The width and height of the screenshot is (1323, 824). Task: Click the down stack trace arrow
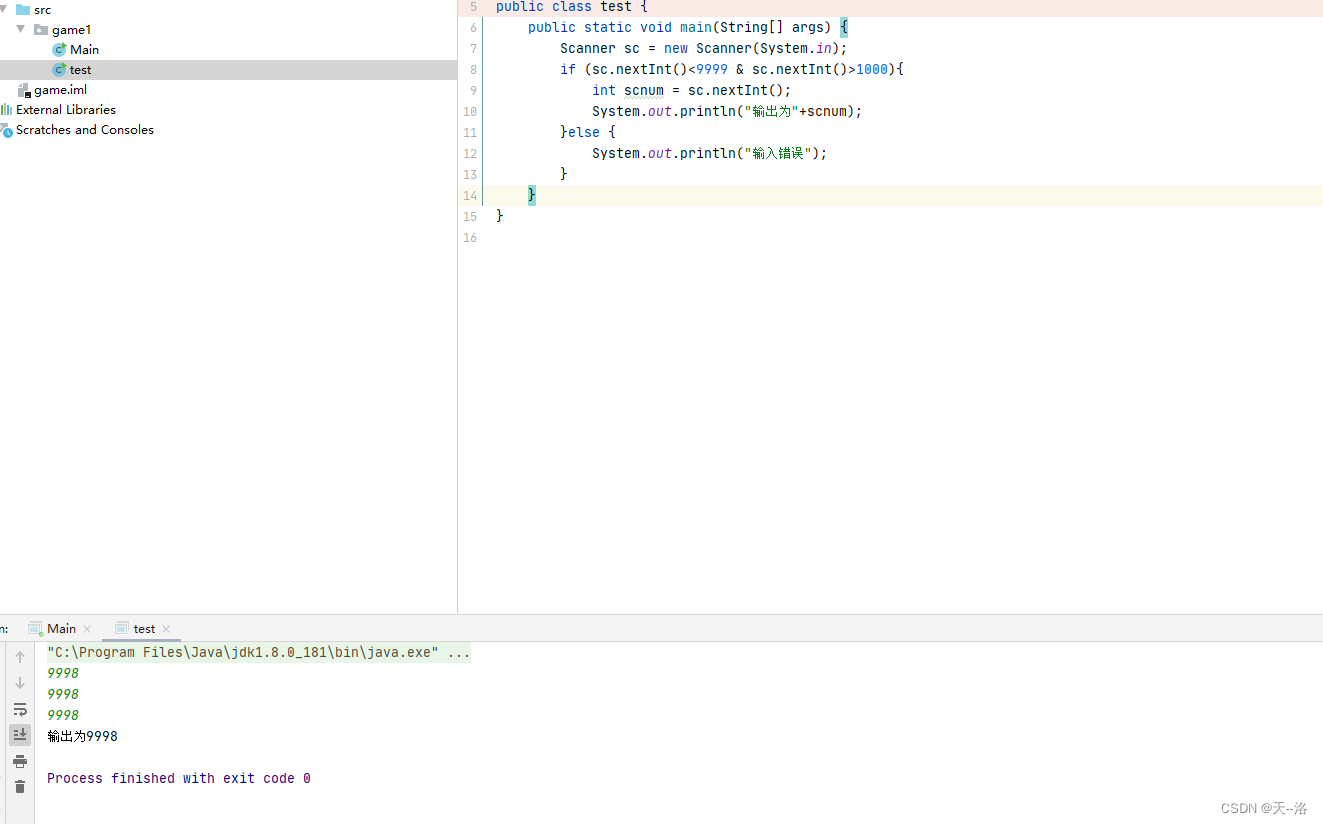pos(20,683)
